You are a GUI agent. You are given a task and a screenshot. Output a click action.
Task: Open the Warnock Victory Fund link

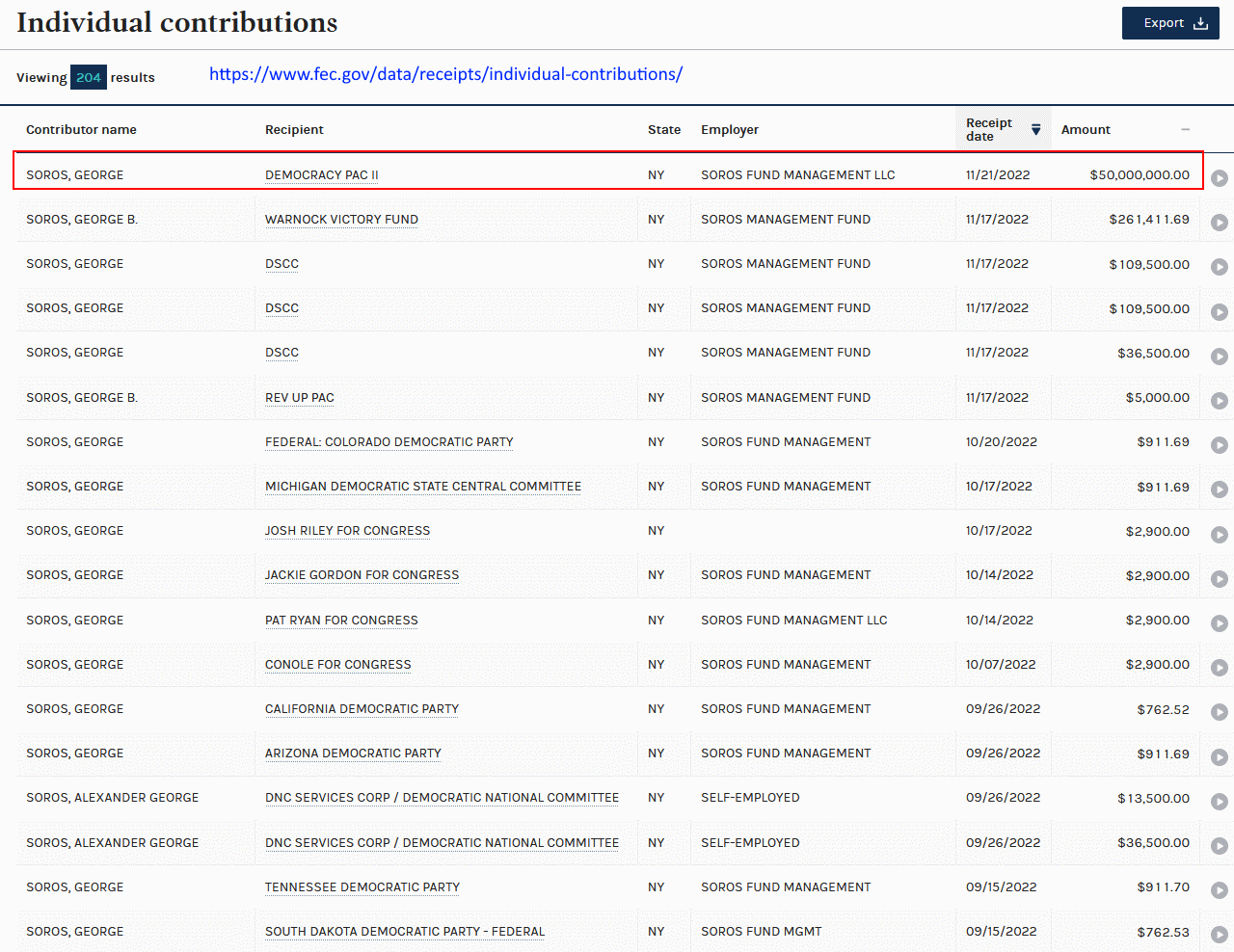[x=341, y=220]
